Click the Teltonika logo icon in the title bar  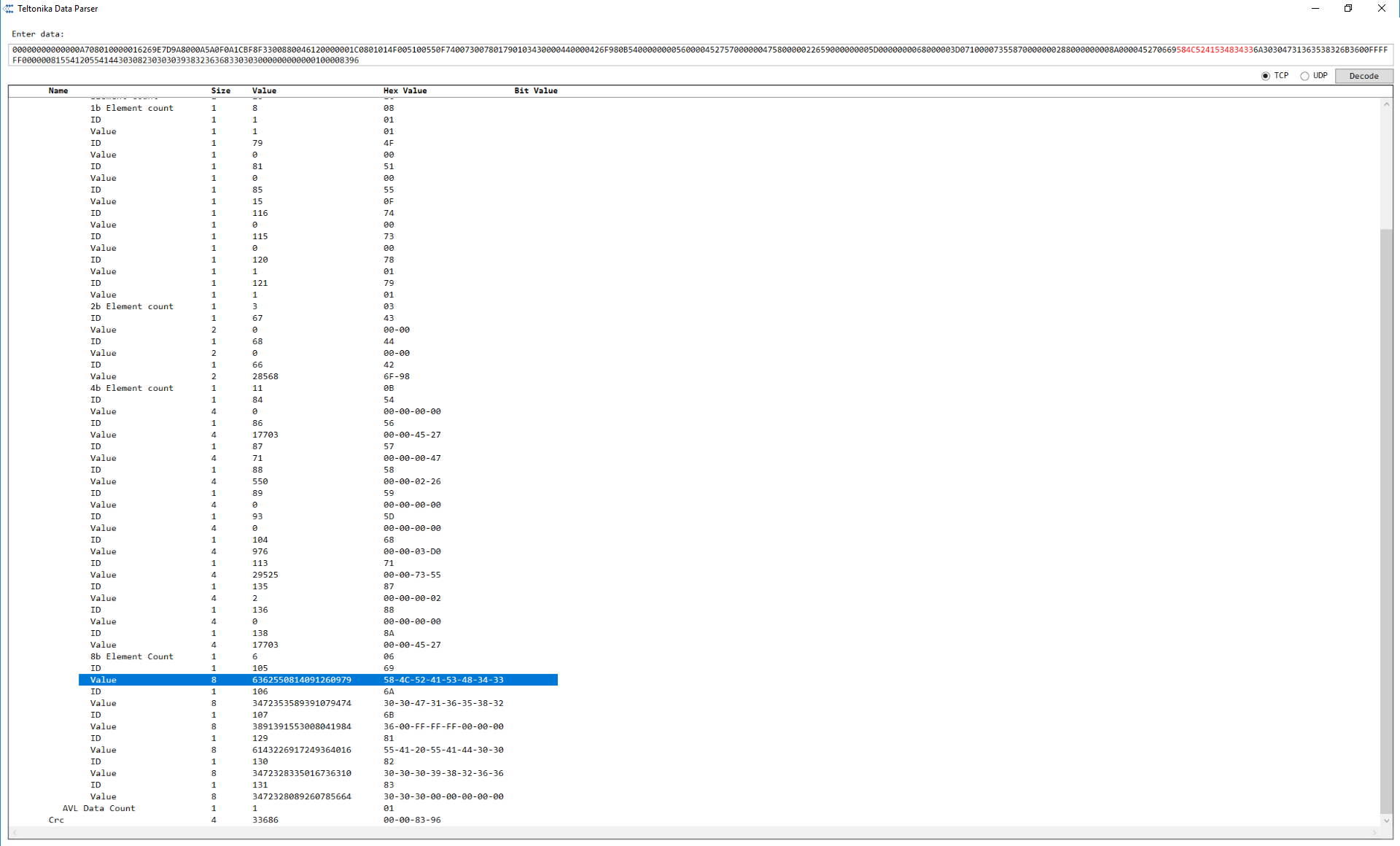pos(8,8)
